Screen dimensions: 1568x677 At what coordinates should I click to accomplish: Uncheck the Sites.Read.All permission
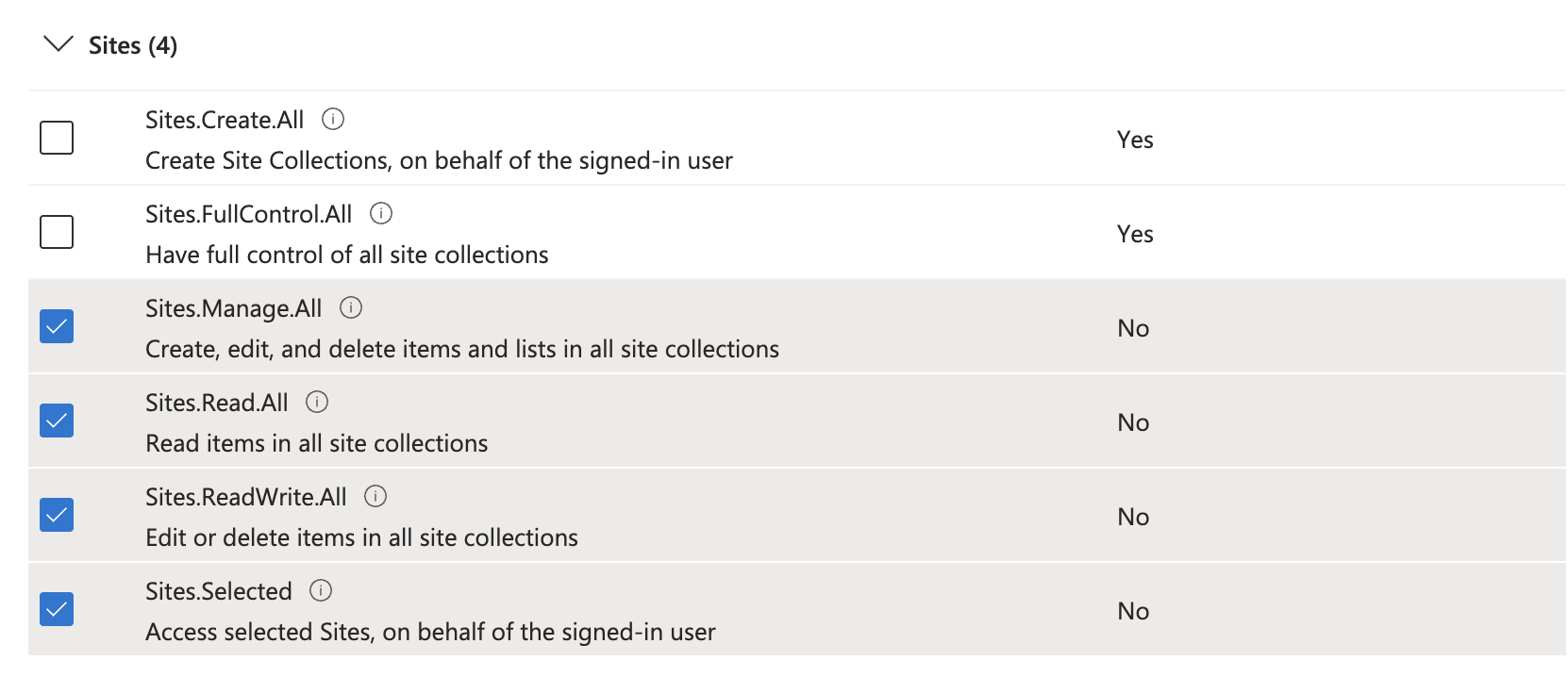56,421
